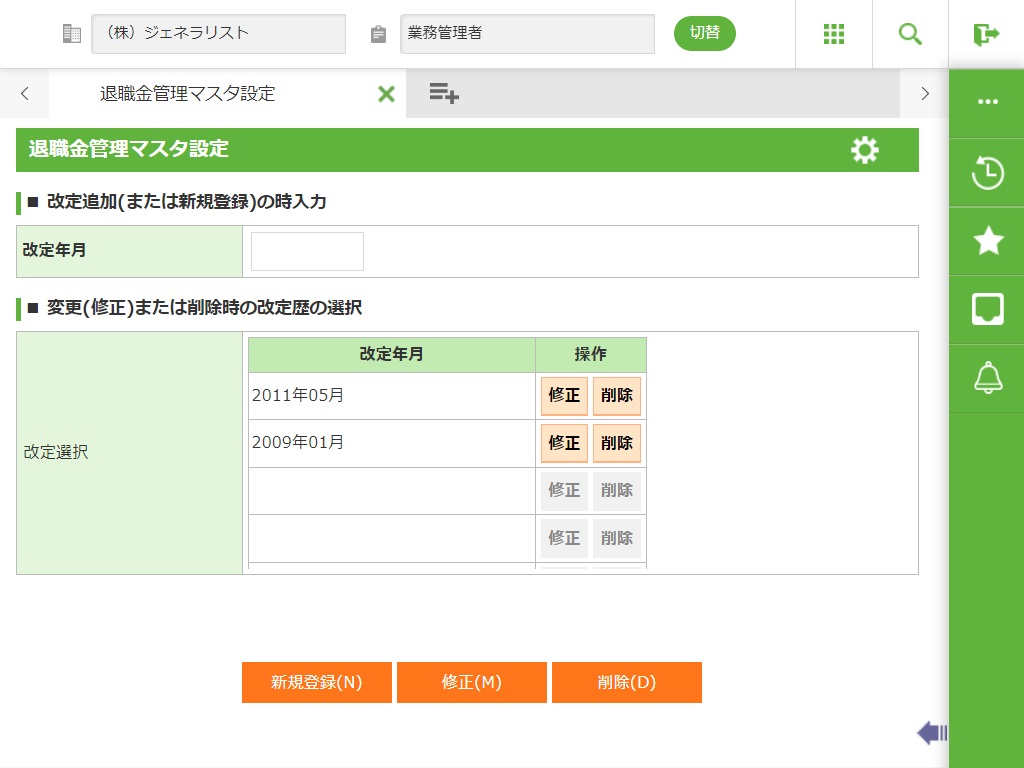Click the search magnifier icon
Screen dimensions: 1024x768
click(x=910, y=34)
